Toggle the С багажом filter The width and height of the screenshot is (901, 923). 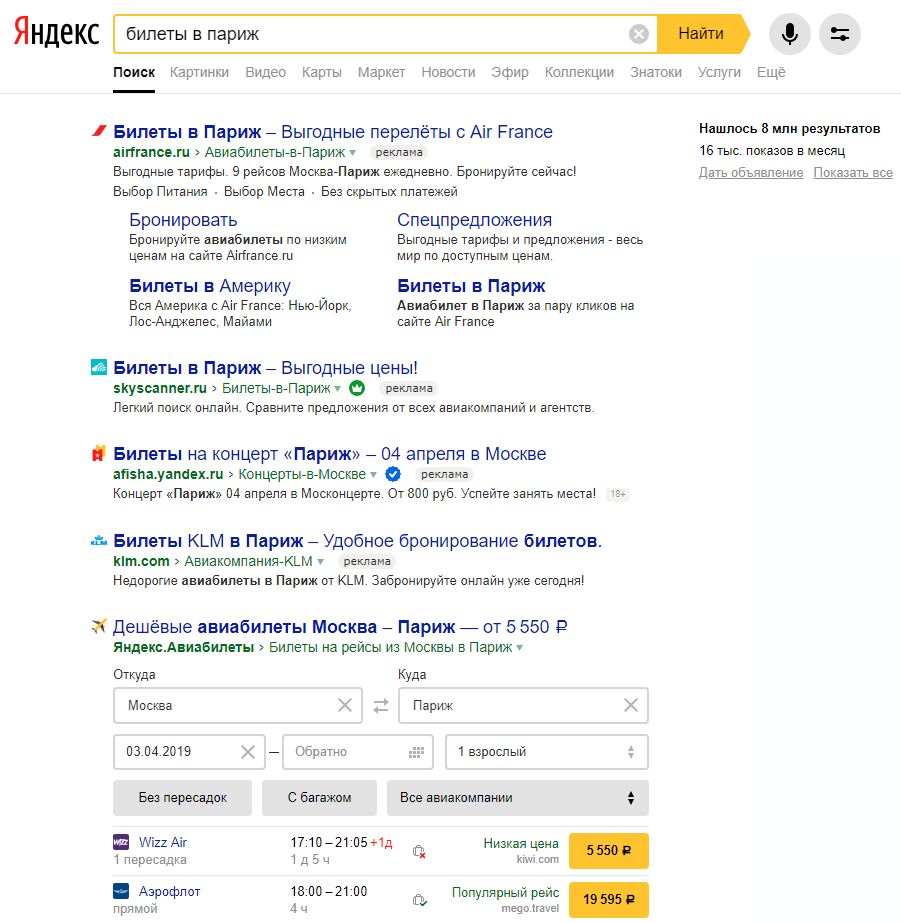coord(319,798)
